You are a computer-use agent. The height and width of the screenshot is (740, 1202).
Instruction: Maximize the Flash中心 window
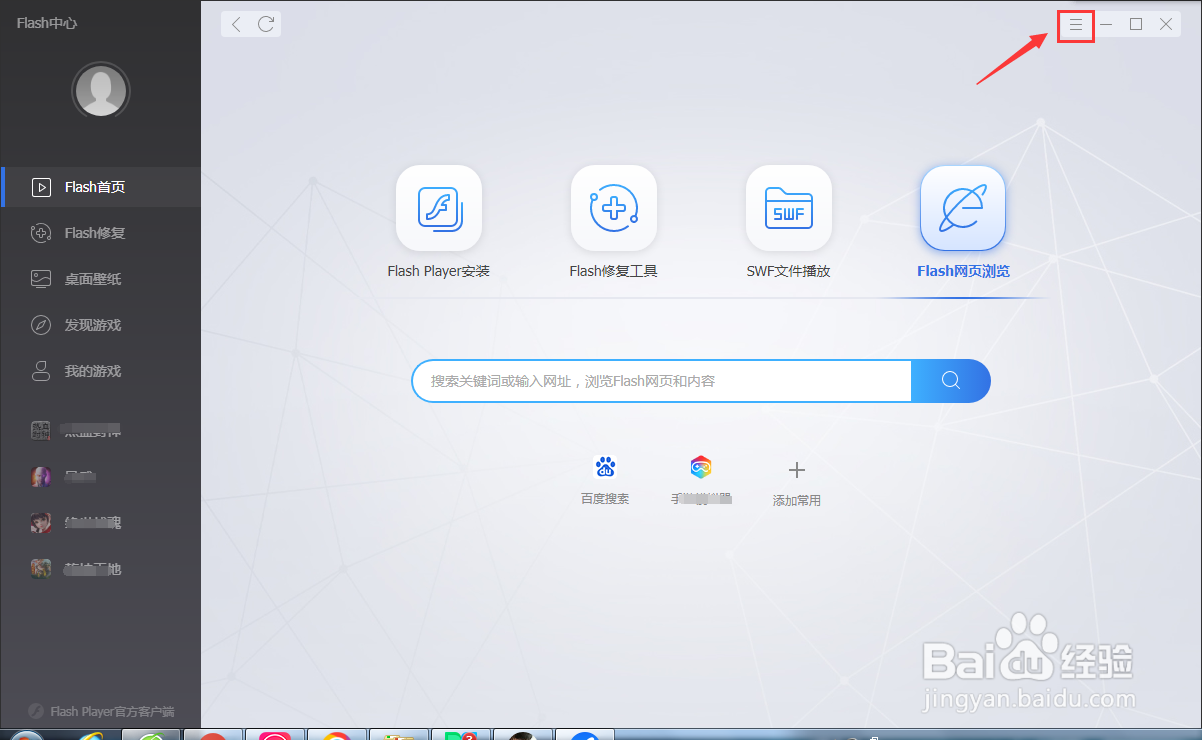[1136, 24]
